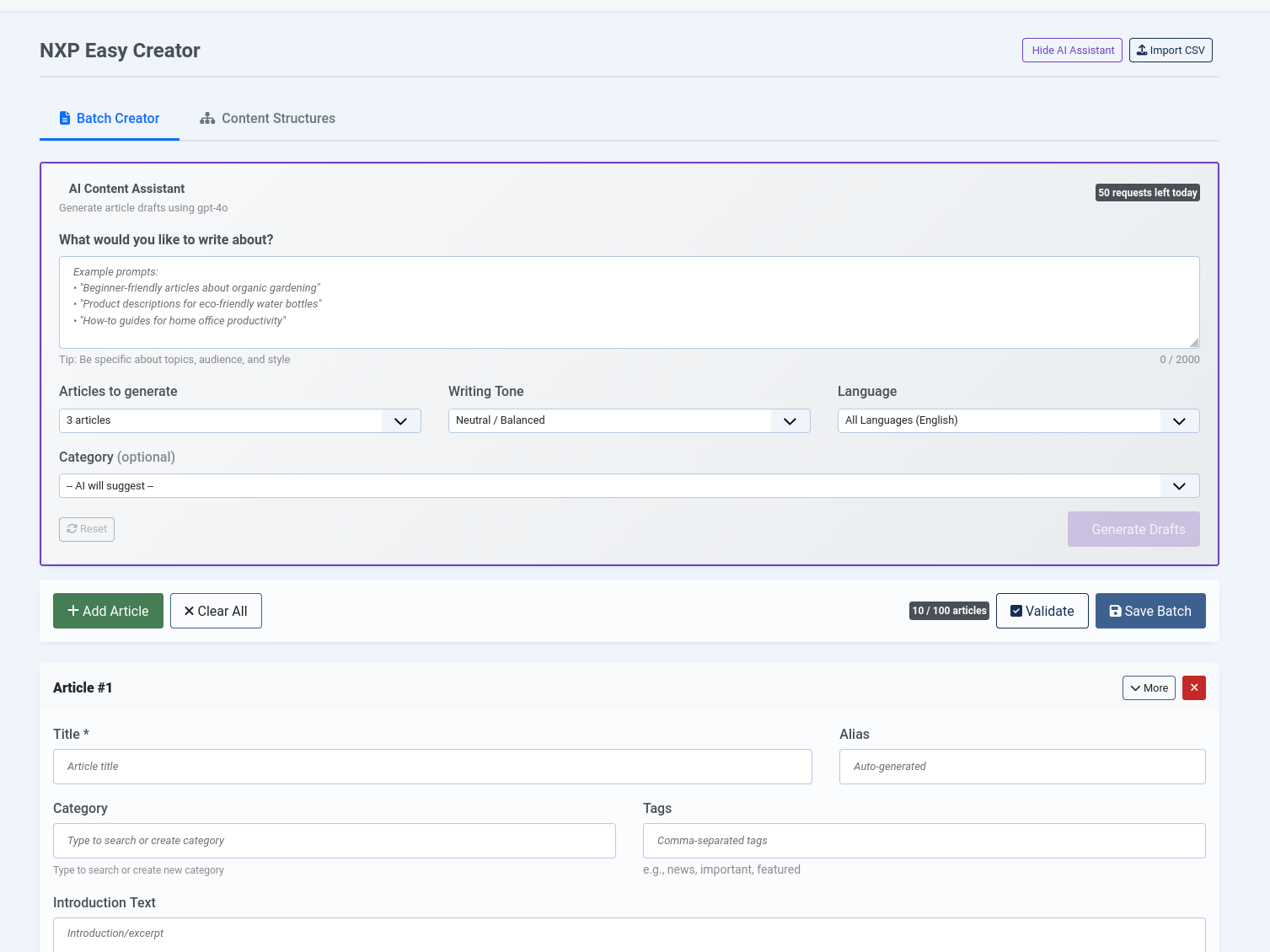Click the save disk icon in Save Batch
1270x952 pixels.
click(1116, 610)
